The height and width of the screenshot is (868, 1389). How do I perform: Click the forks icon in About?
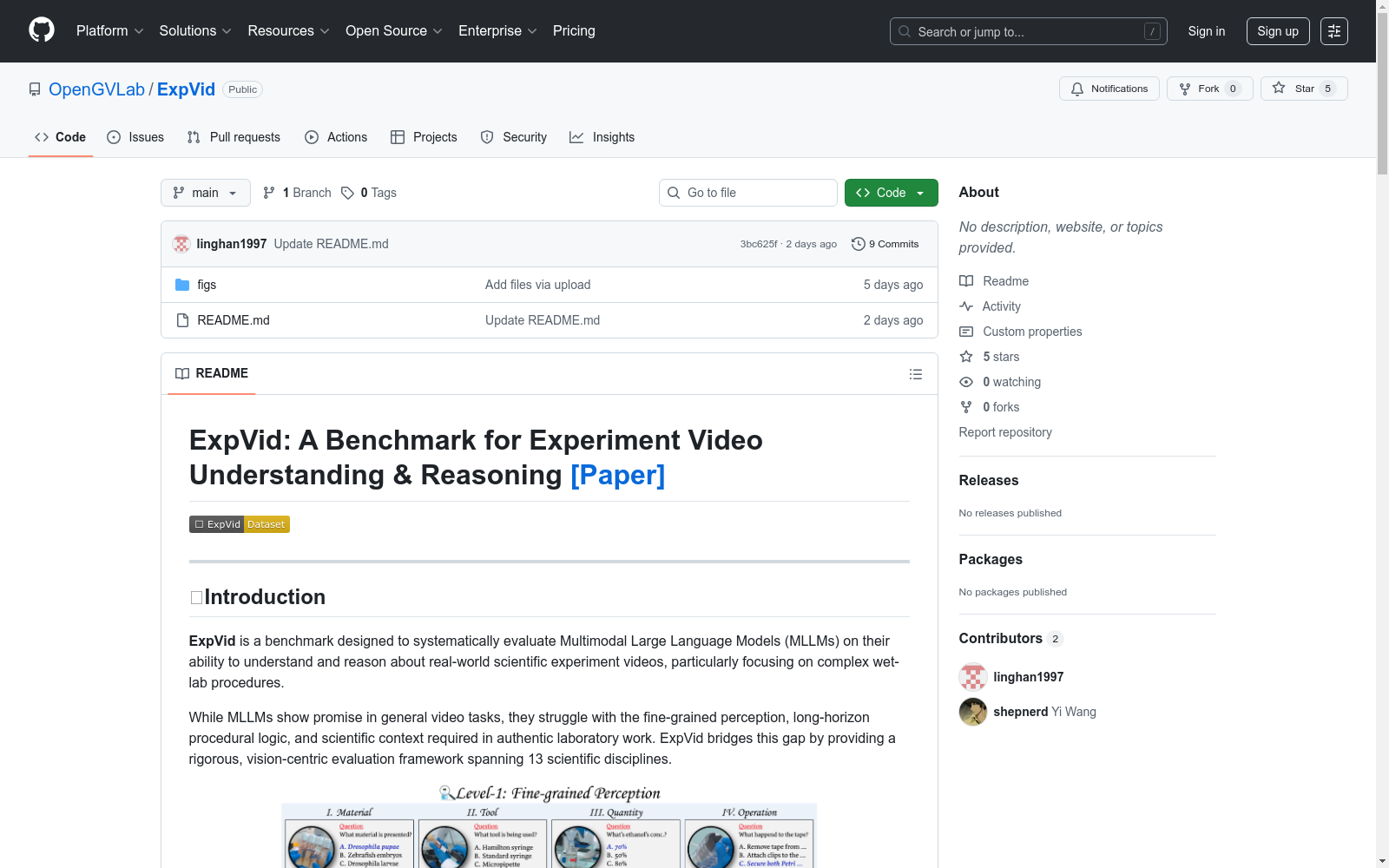(x=966, y=407)
